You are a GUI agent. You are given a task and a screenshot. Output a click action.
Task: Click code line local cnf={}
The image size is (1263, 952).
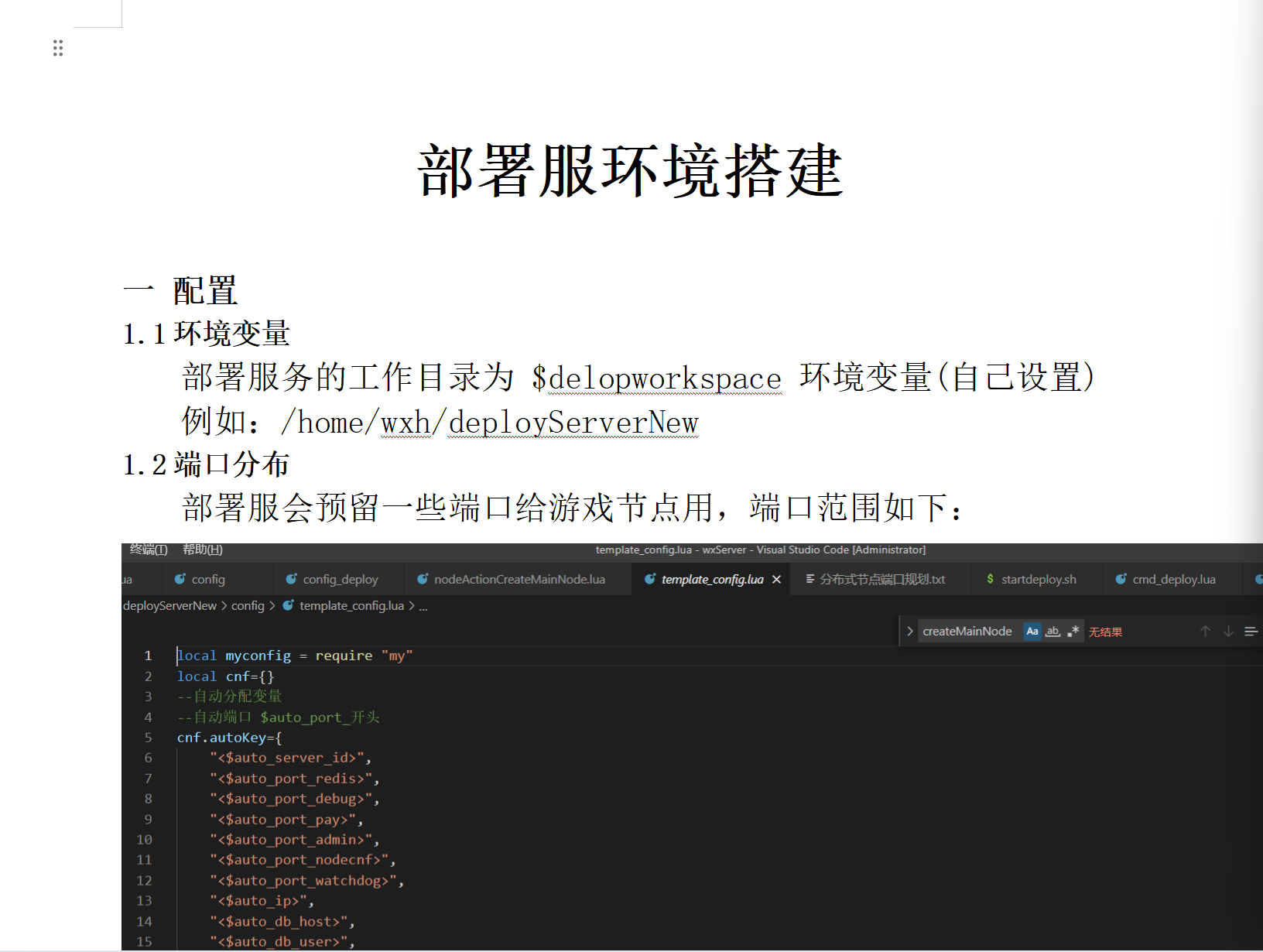pos(225,676)
